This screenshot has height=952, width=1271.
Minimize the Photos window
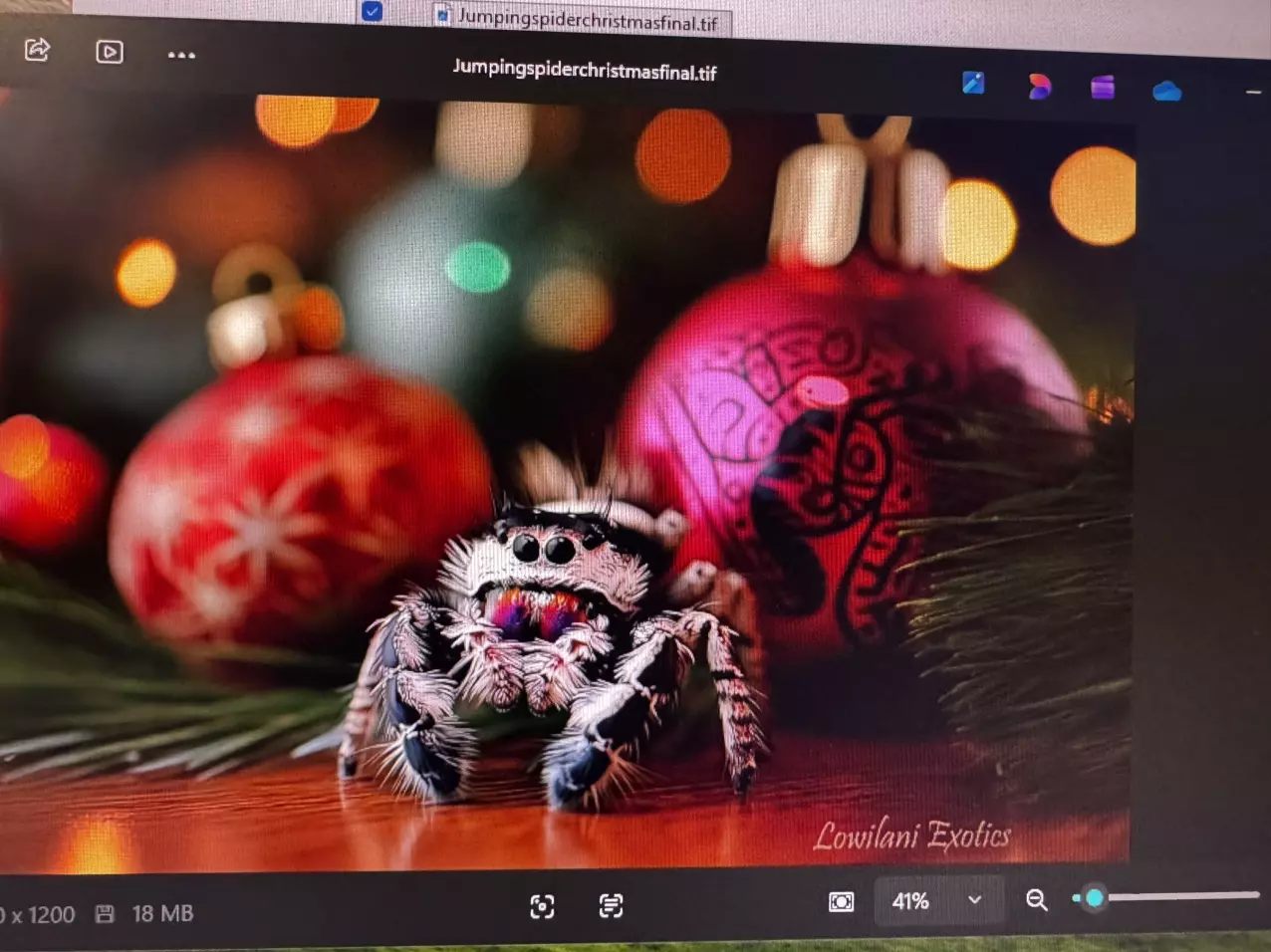pos(1253,92)
